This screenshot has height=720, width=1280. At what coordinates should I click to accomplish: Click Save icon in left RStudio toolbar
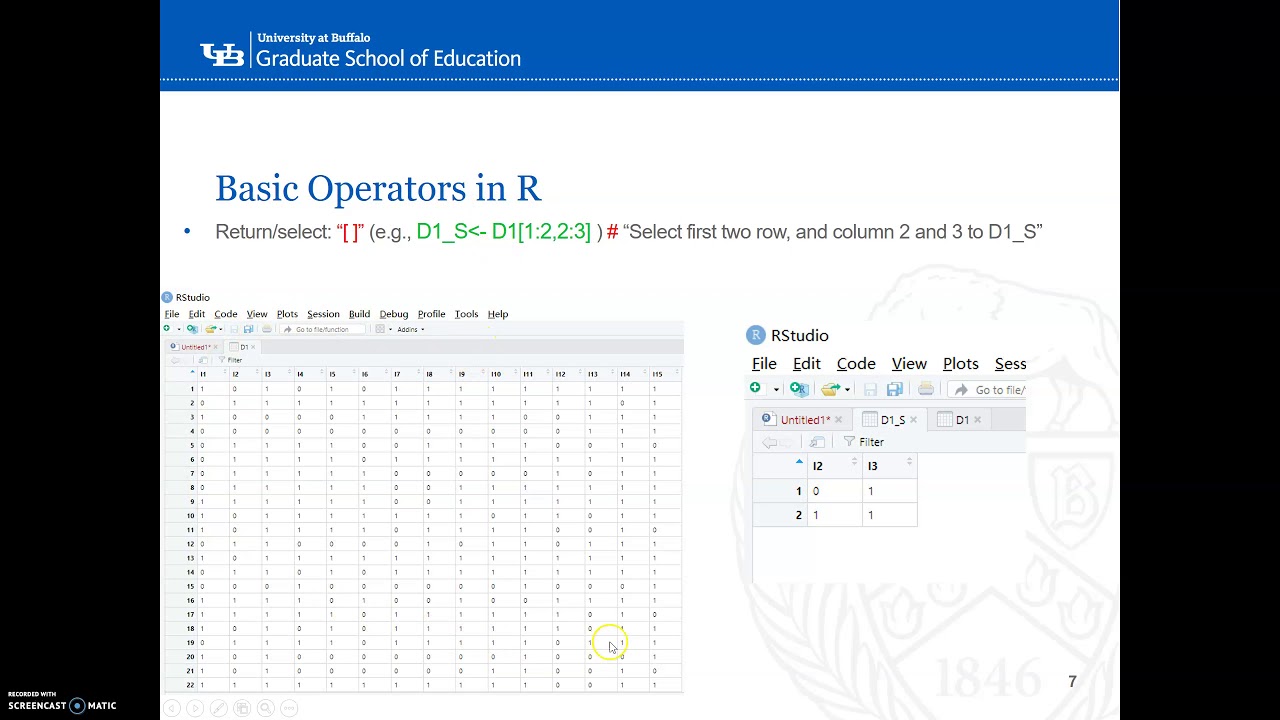[x=234, y=329]
